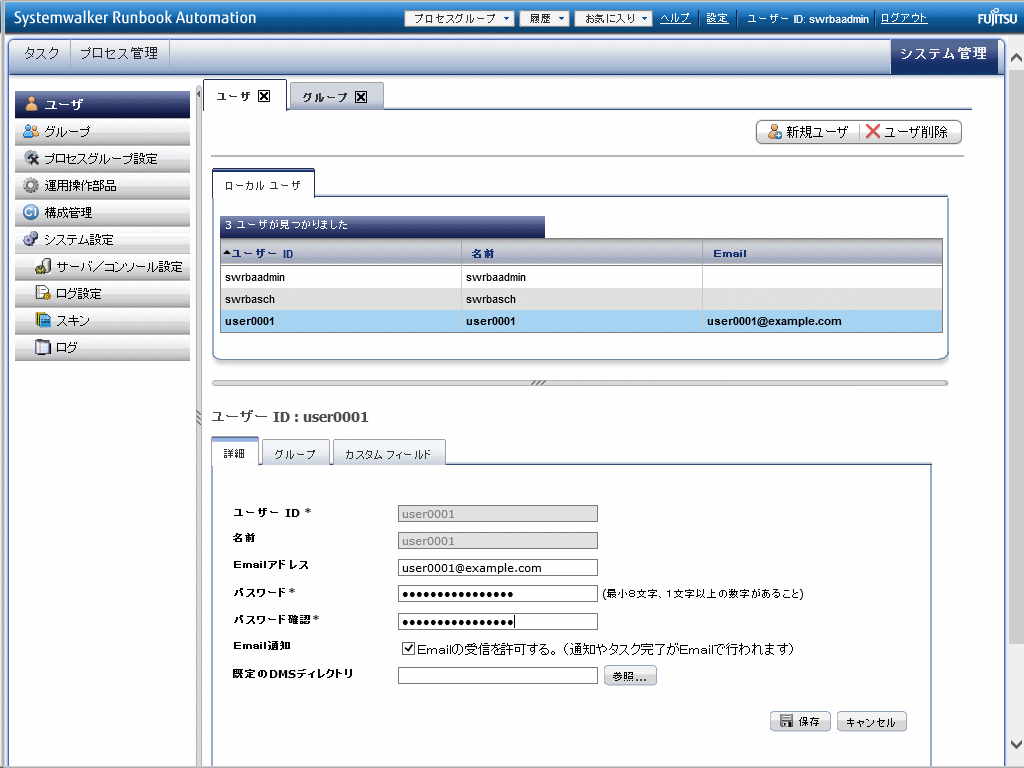Sort by 名前 column header

click(582, 253)
